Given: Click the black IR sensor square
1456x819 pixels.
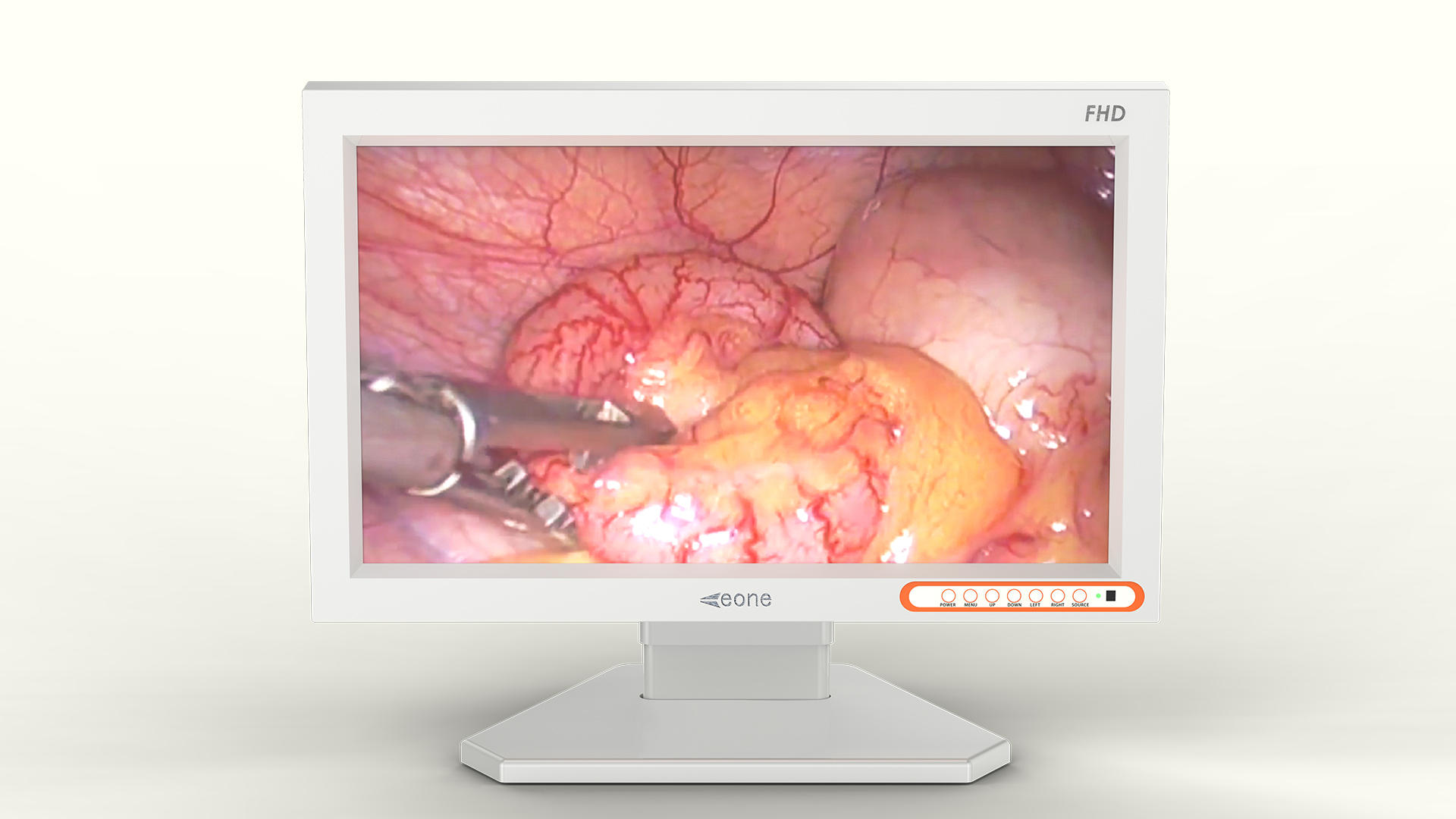Looking at the screenshot, I should coord(1111,596).
